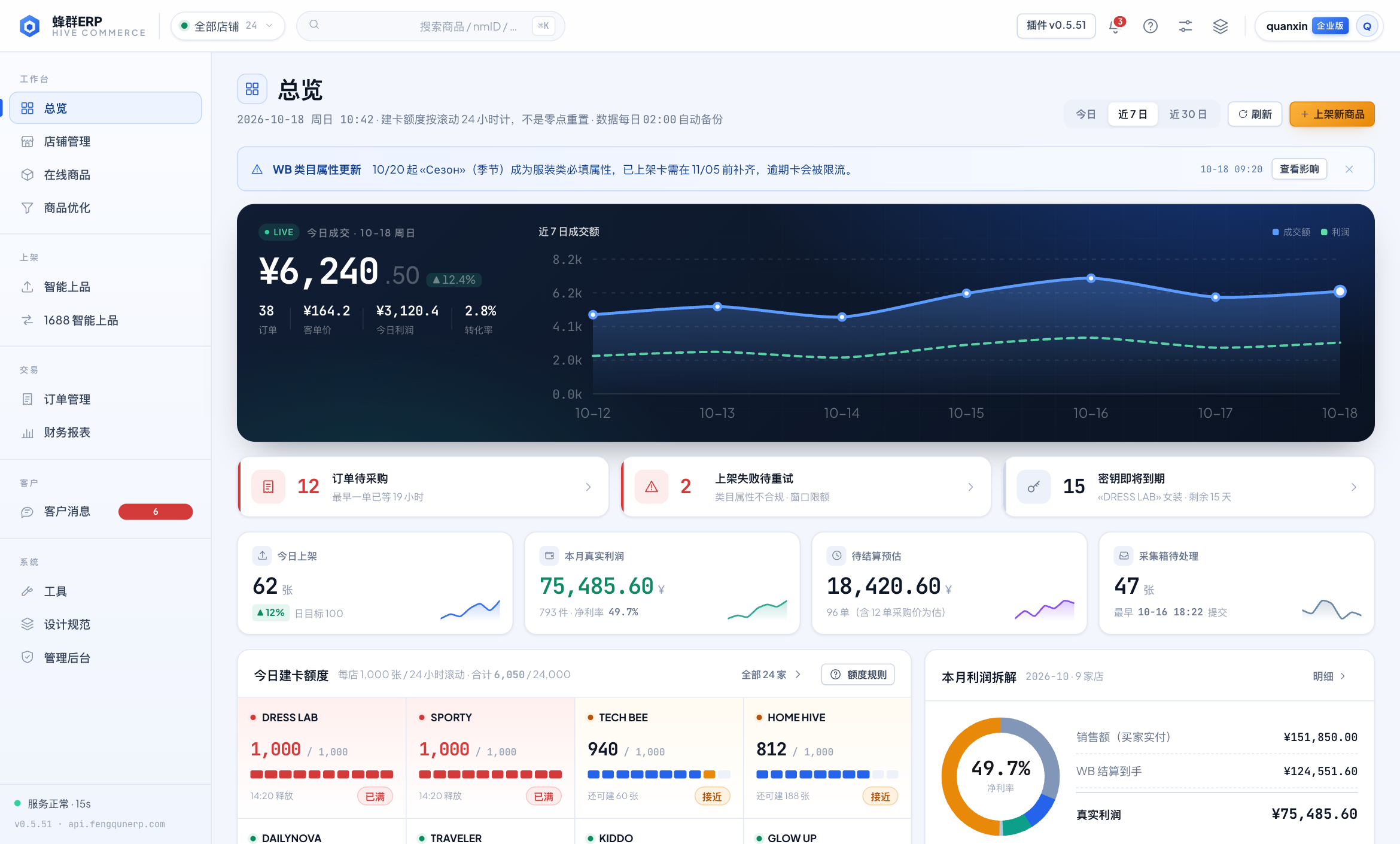
Task: Open 店铺管理 in the sidebar
Action: [x=105, y=141]
